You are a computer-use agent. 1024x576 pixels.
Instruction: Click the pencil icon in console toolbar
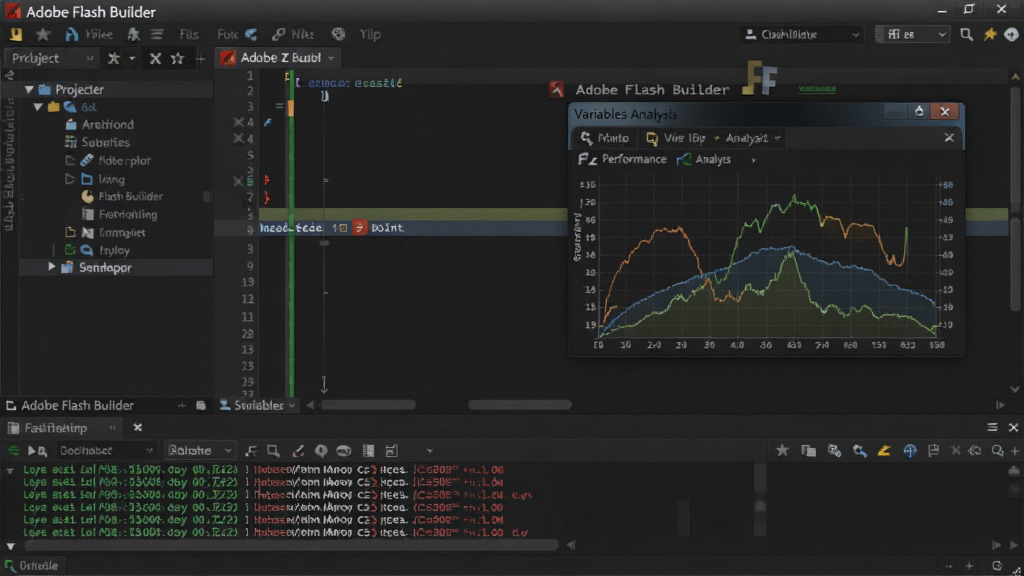click(x=298, y=451)
